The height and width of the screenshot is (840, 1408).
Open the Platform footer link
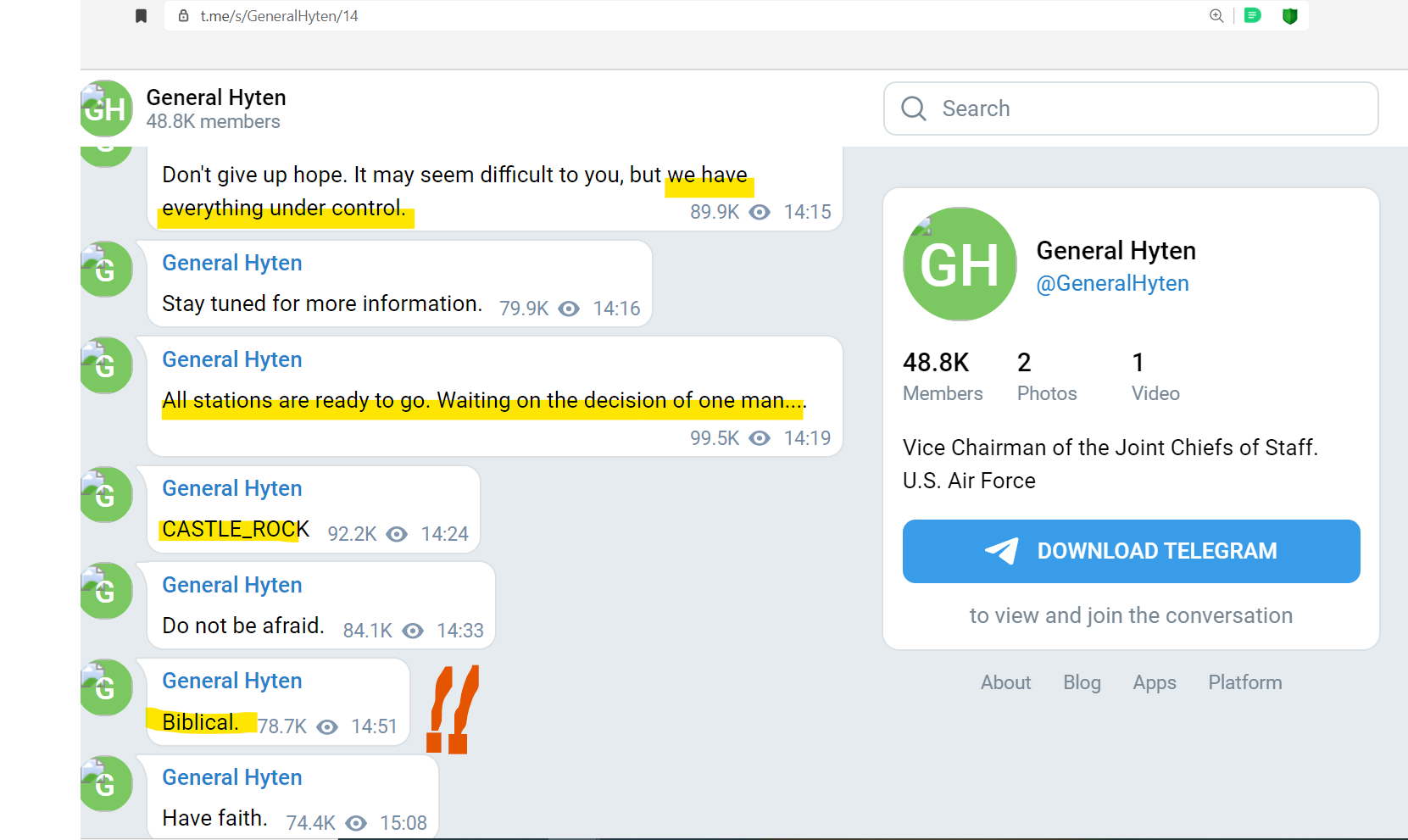pyautogui.click(x=1245, y=682)
